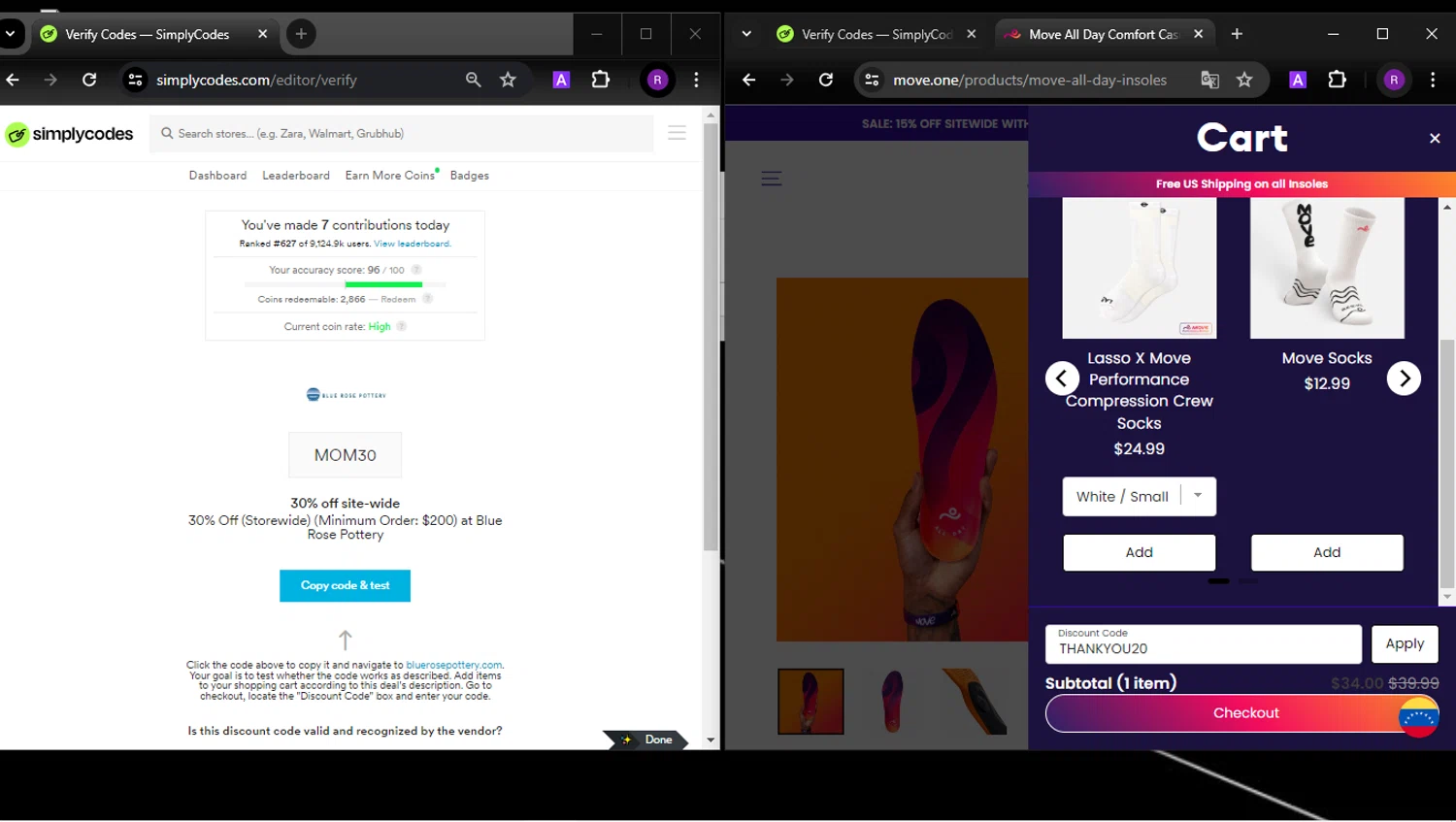
Task: Select Move All Day Comfort tab
Action: click(x=1104, y=34)
